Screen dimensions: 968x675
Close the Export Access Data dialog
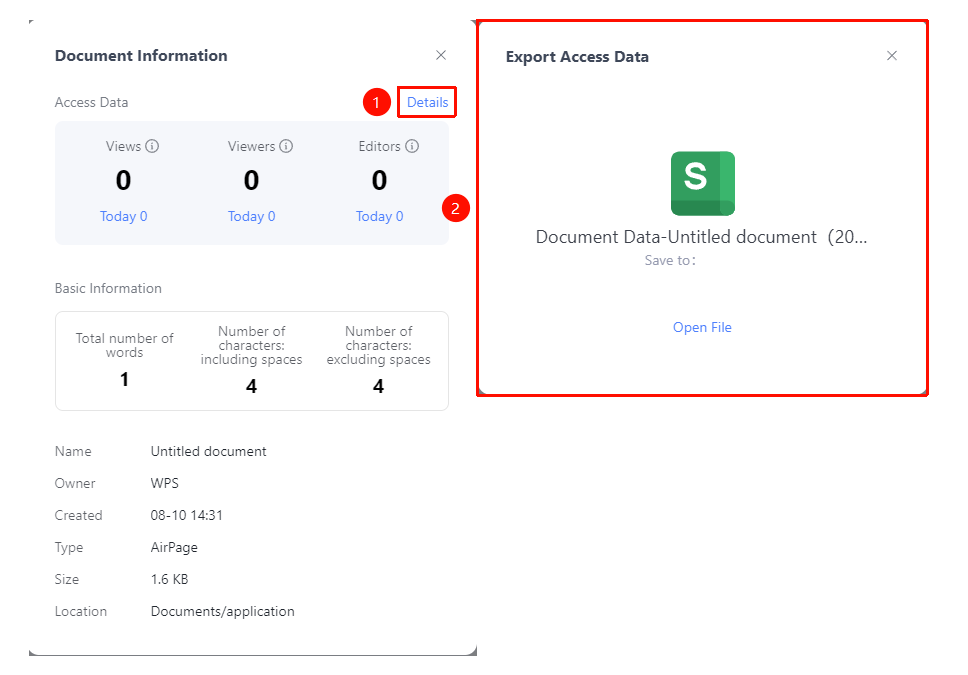[892, 56]
